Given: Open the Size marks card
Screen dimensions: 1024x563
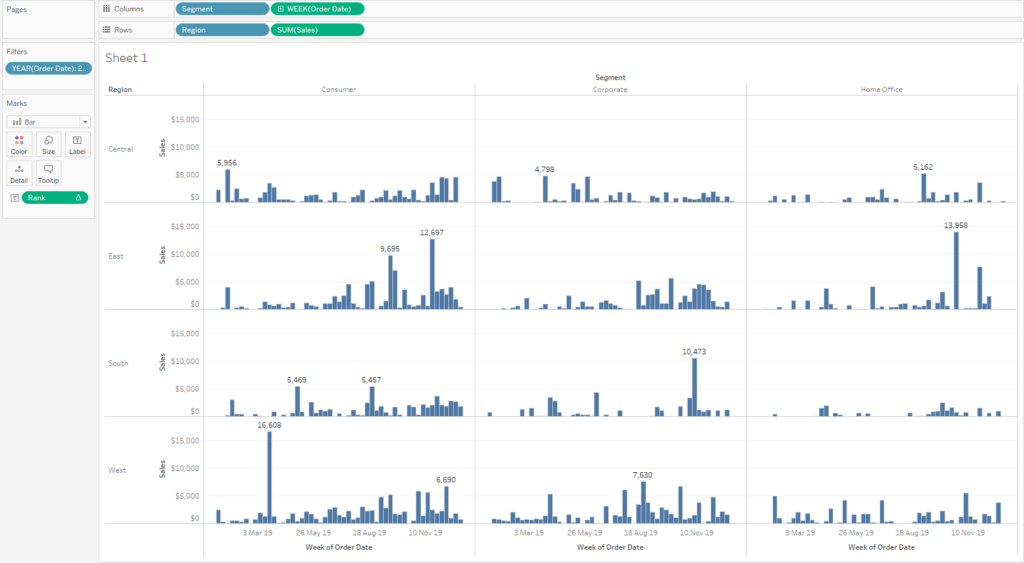Looking at the screenshot, I should tap(48, 144).
